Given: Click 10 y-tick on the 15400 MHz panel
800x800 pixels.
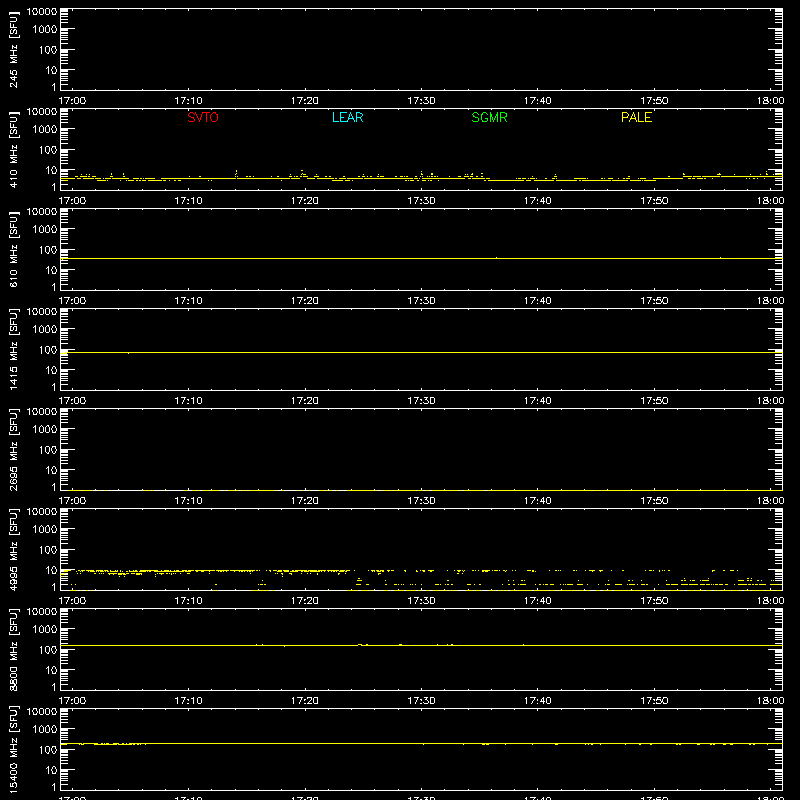Looking at the screenshot, I should 51,770.
